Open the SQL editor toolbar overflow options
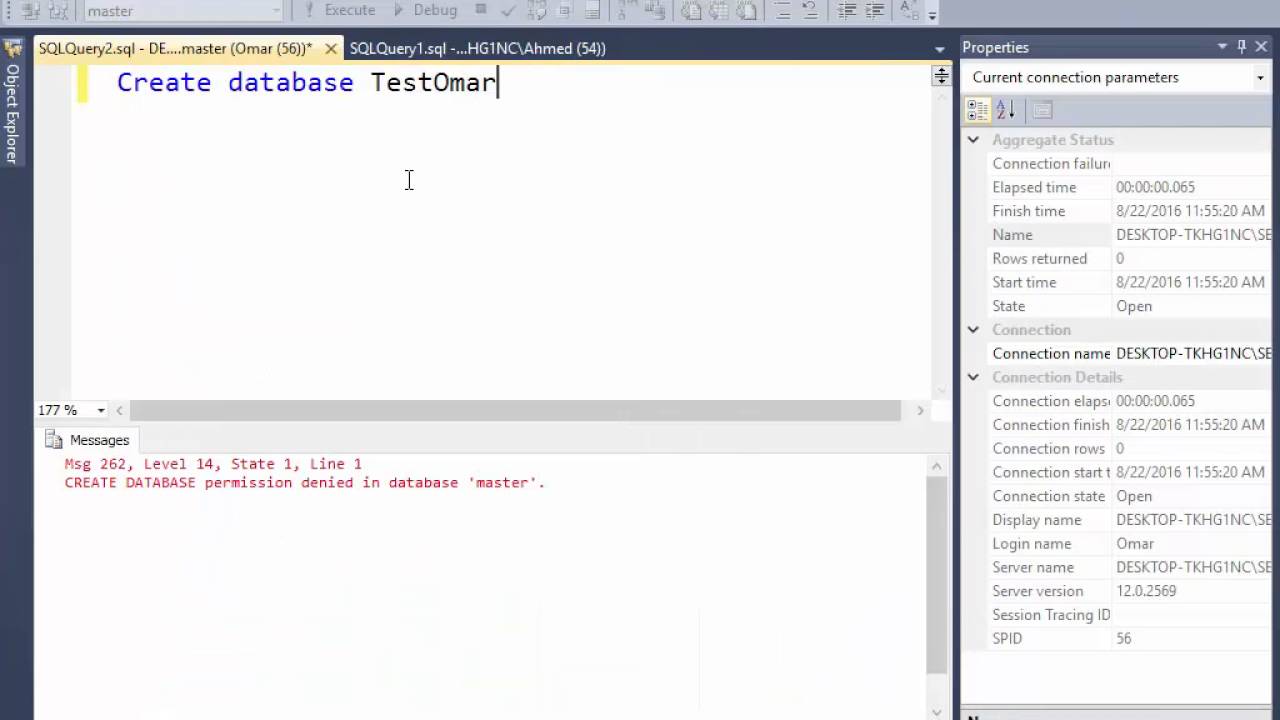The image size is (1280, 720). point(932,14)
